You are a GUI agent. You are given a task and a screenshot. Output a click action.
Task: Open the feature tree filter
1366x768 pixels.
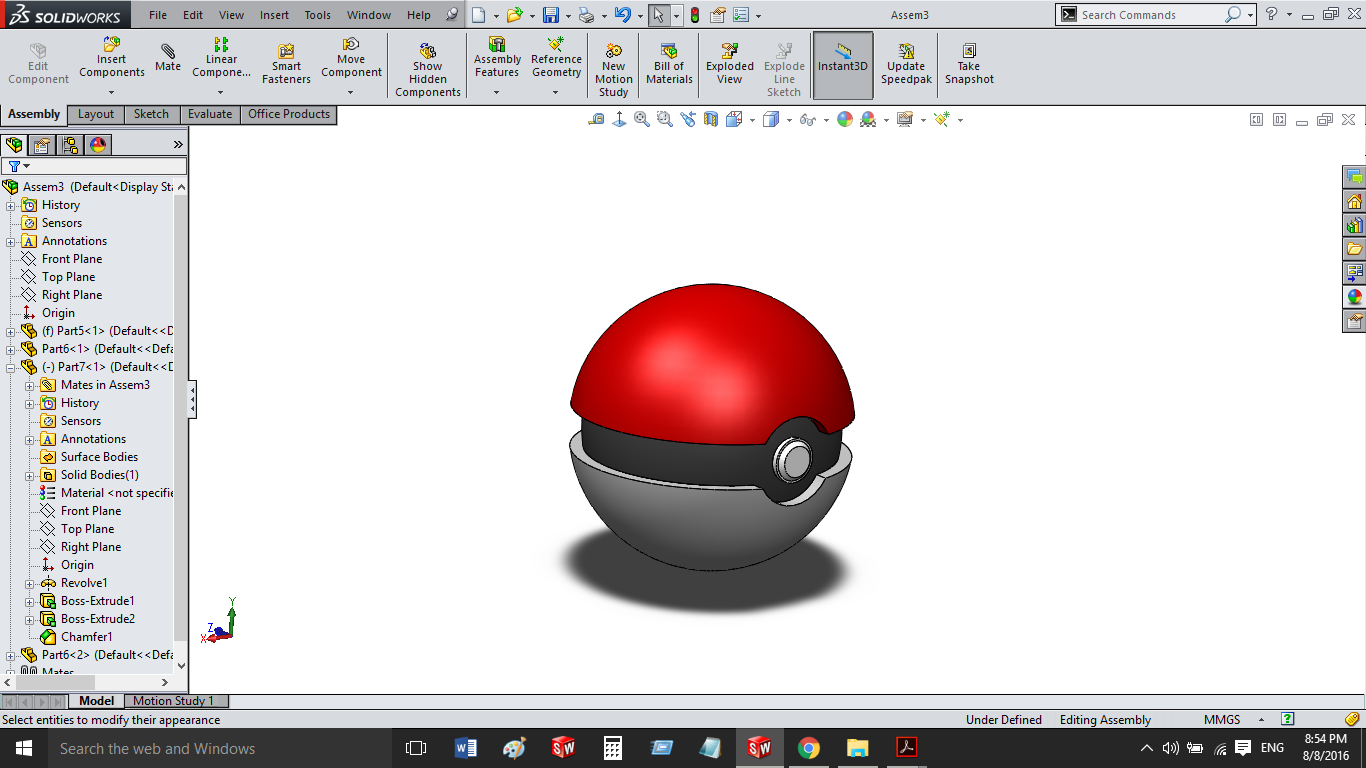[x=19, y=166]
